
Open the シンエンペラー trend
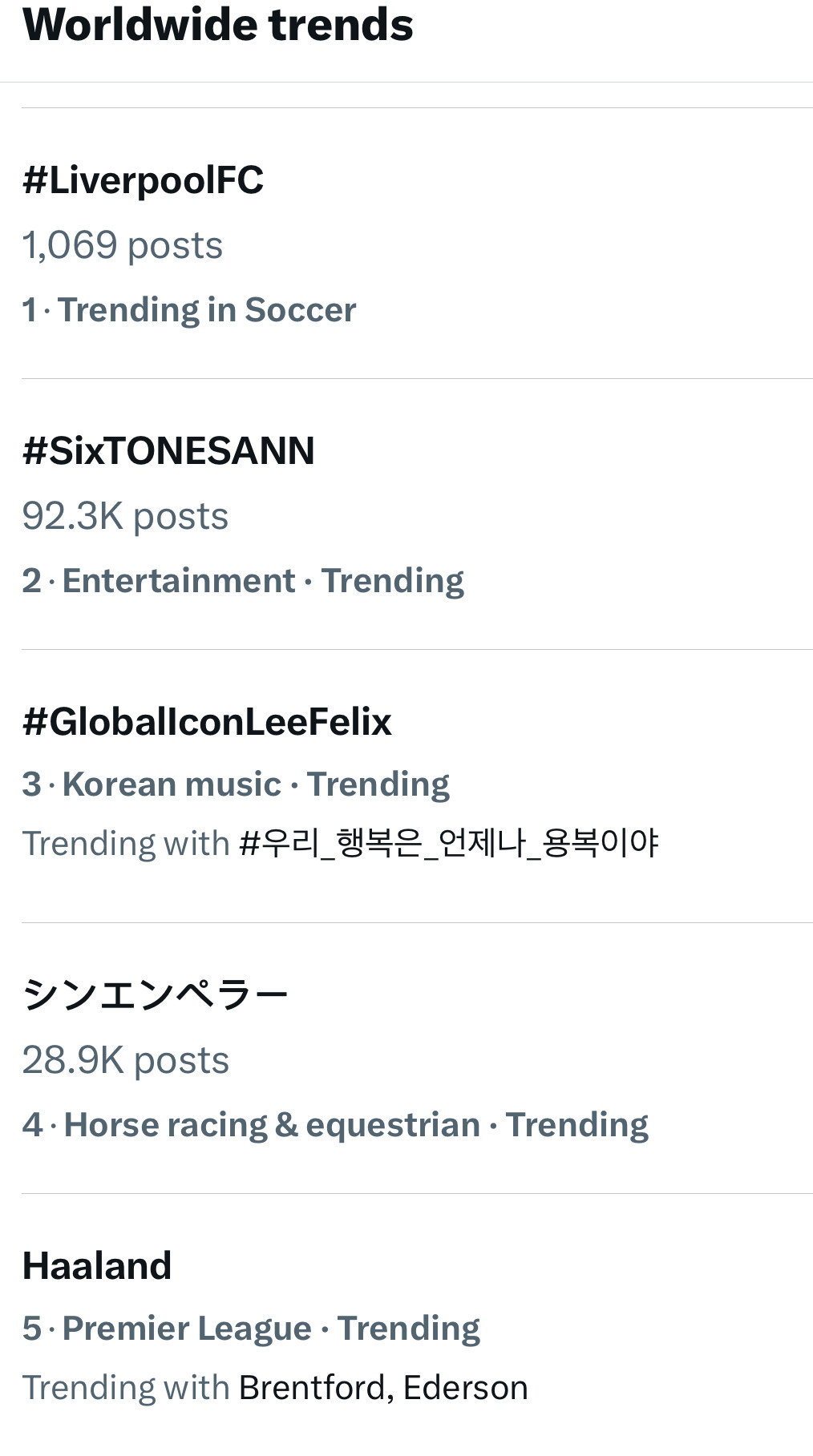tap(155, 994)
